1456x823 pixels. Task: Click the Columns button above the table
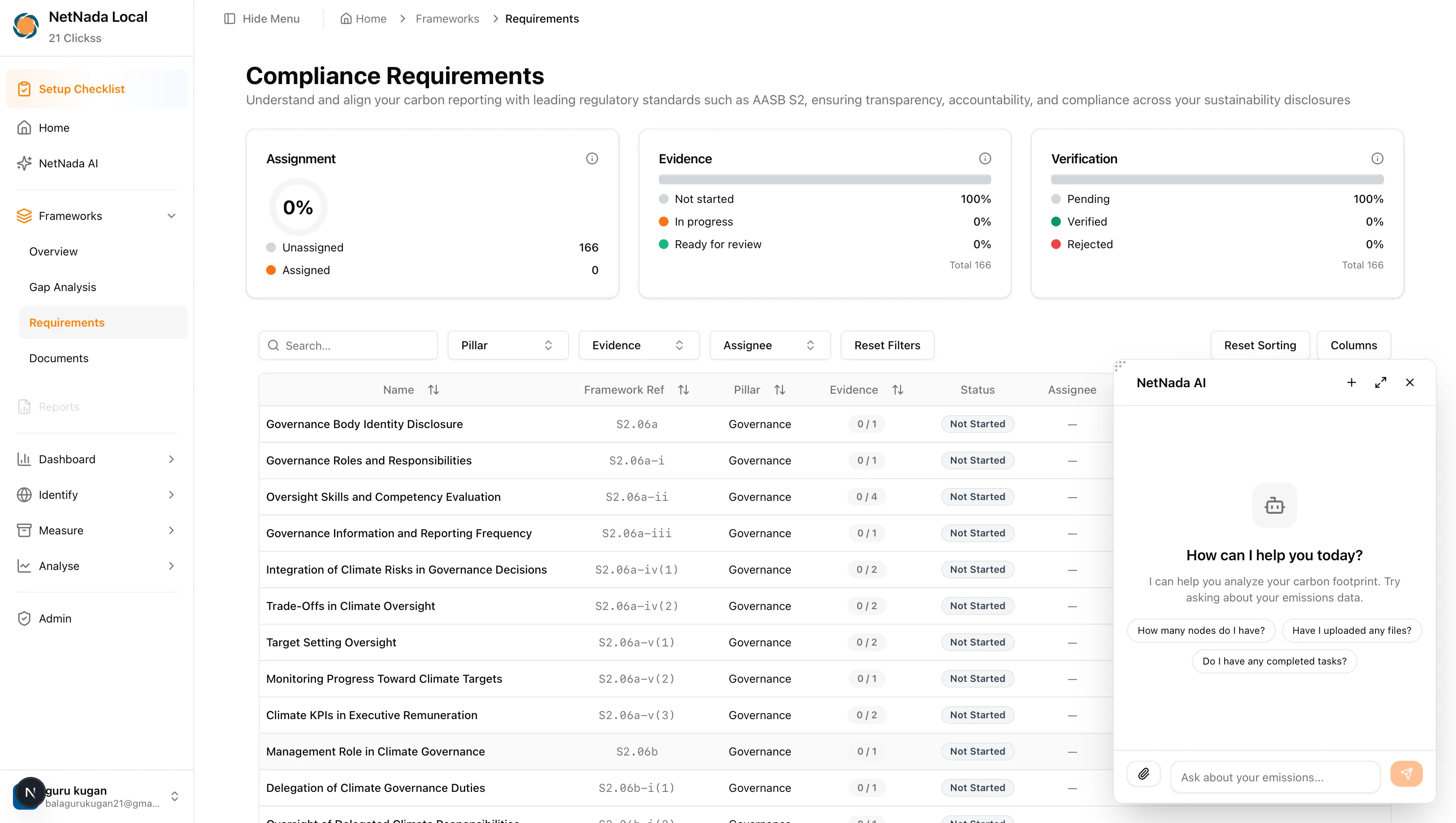point(1353,345)
